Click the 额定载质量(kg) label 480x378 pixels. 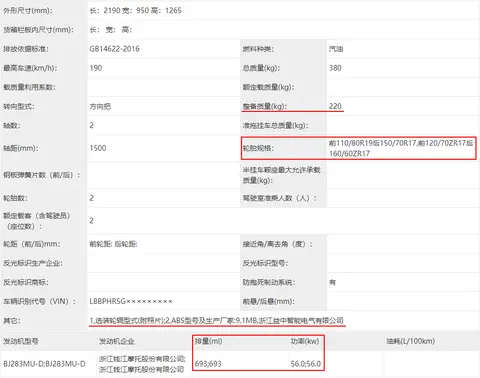268,87
